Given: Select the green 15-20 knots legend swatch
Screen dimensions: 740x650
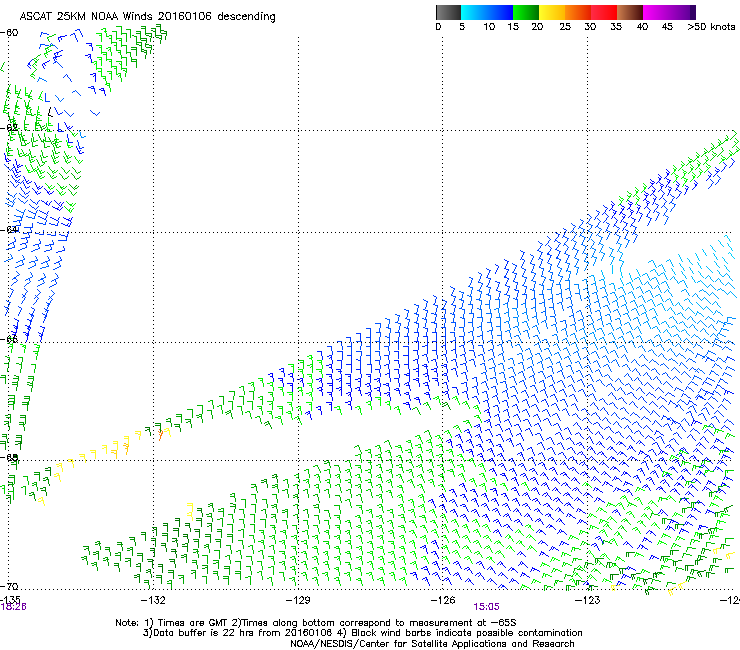Looking at the screenshot, I should pos(526,12).
